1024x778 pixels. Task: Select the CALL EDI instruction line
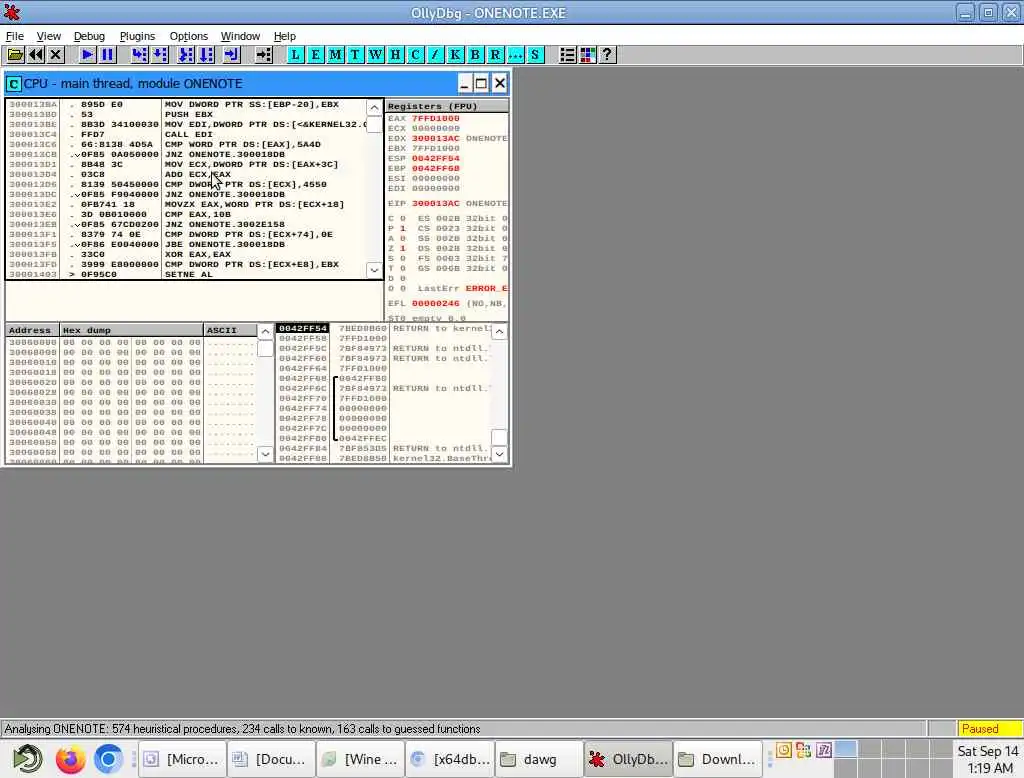(x=186, y=135)
